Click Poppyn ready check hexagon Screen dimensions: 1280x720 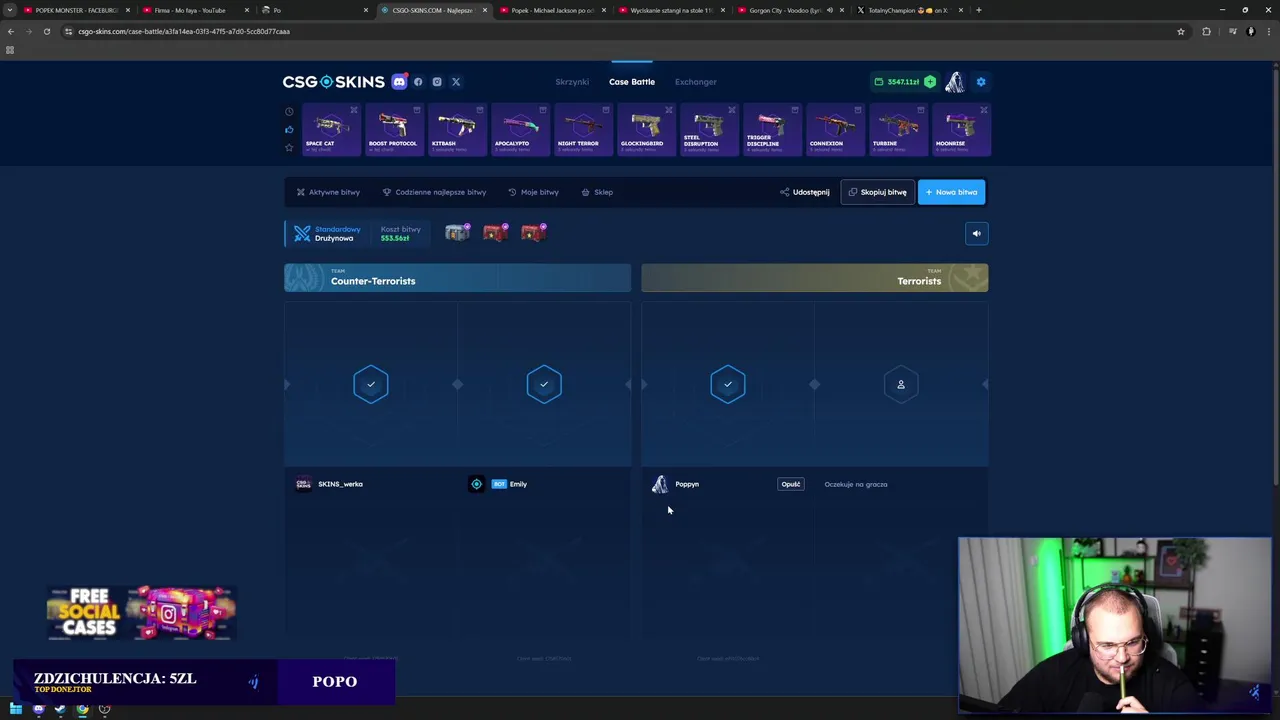(728, 384)
